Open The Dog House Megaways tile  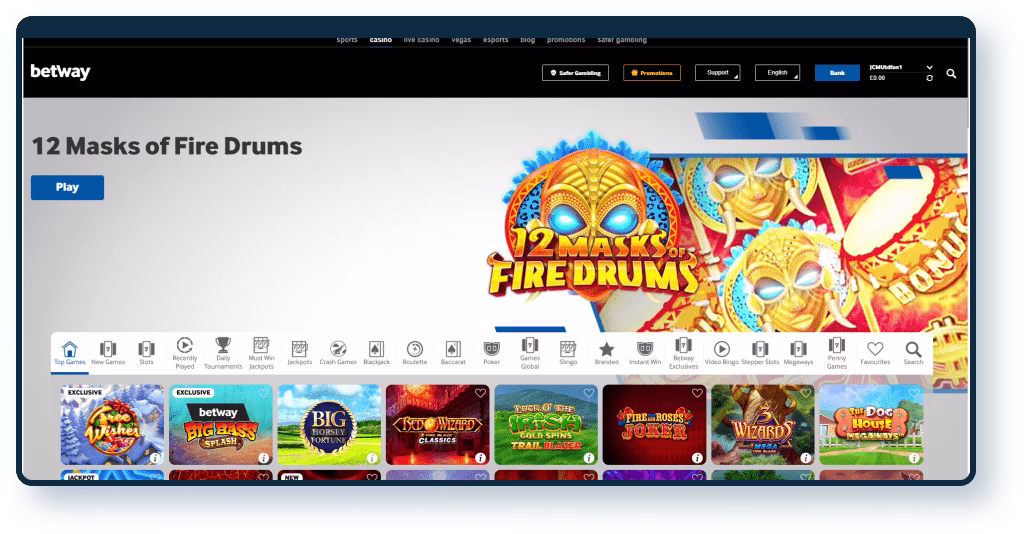point(871,424)
